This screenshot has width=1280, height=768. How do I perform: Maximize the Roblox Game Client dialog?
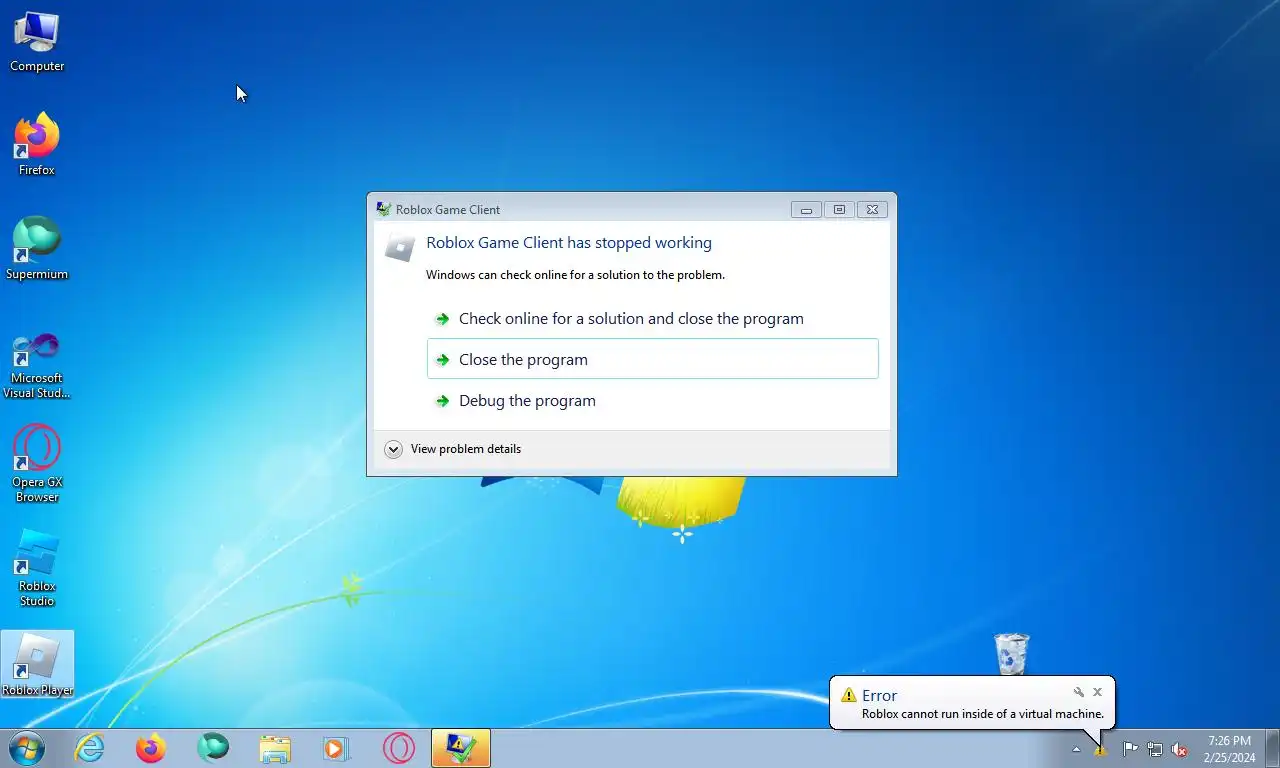[x=839, y=209]
